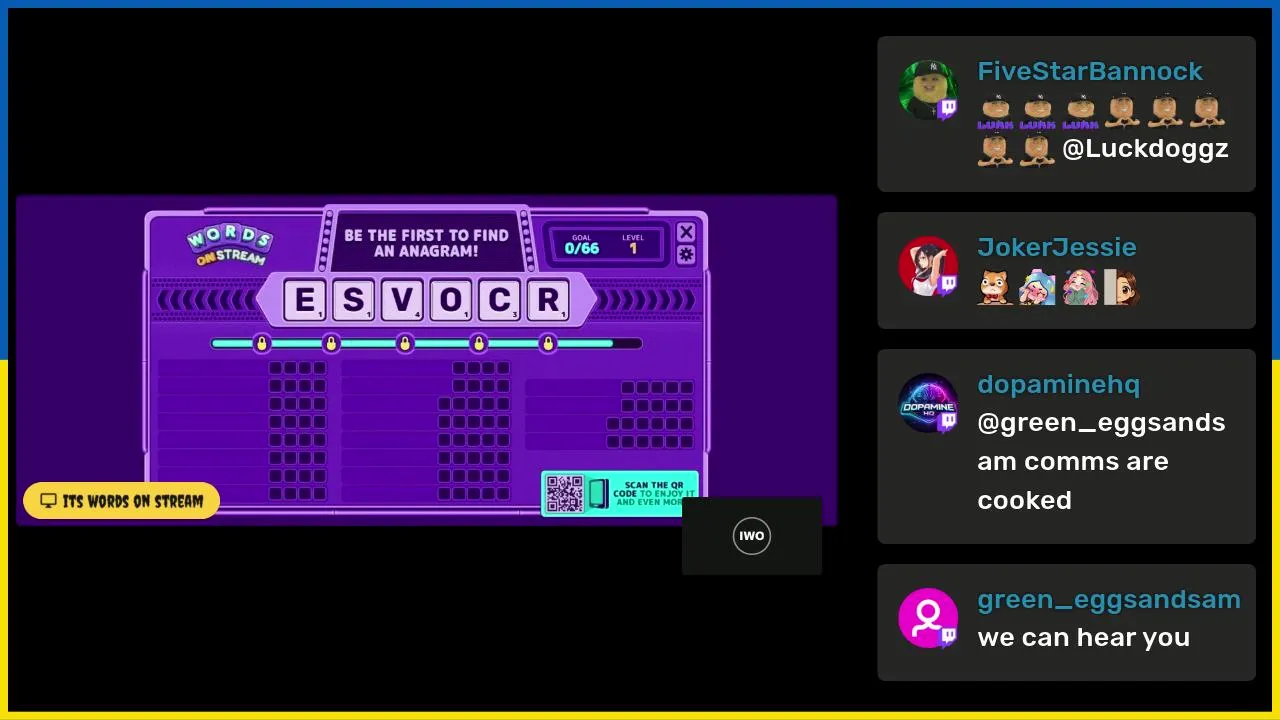Click the pink-haired emote from JokerJessie
This screenshot has height=720, width=1280.
coord(1080,287)
